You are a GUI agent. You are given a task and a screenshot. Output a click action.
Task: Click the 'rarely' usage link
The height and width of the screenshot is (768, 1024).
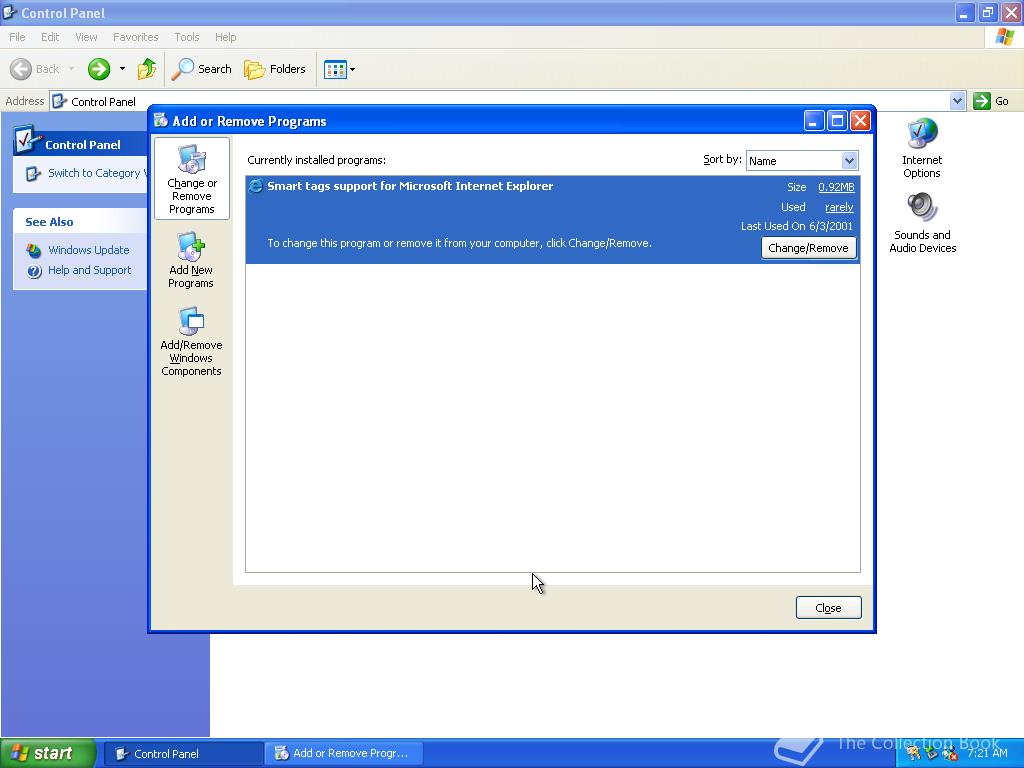[x=839, y=208]
